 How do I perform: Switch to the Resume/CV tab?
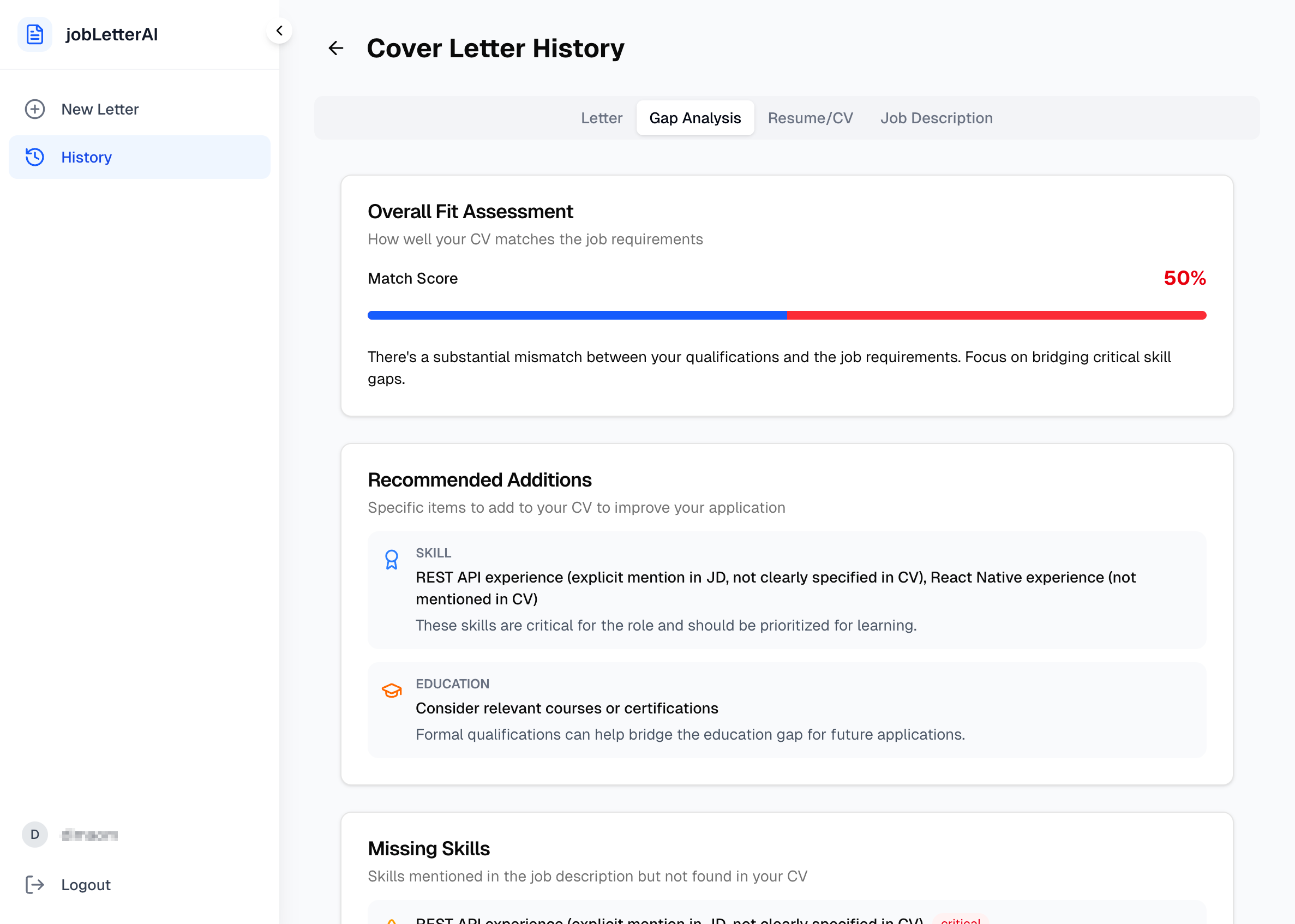click(x=810, y=118)
